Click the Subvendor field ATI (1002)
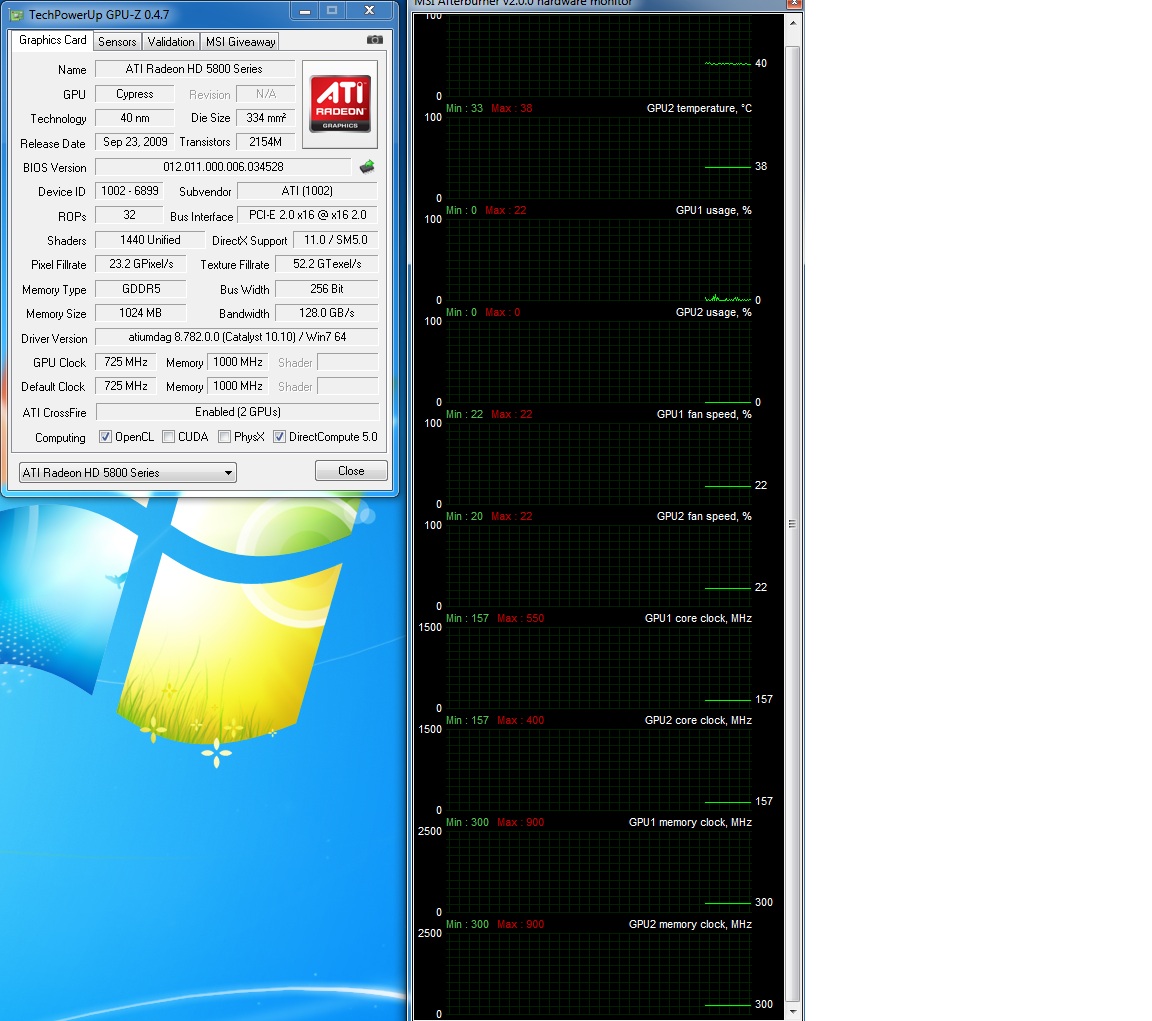Viewport: 1152px width, 1021px height. (307, 191)
